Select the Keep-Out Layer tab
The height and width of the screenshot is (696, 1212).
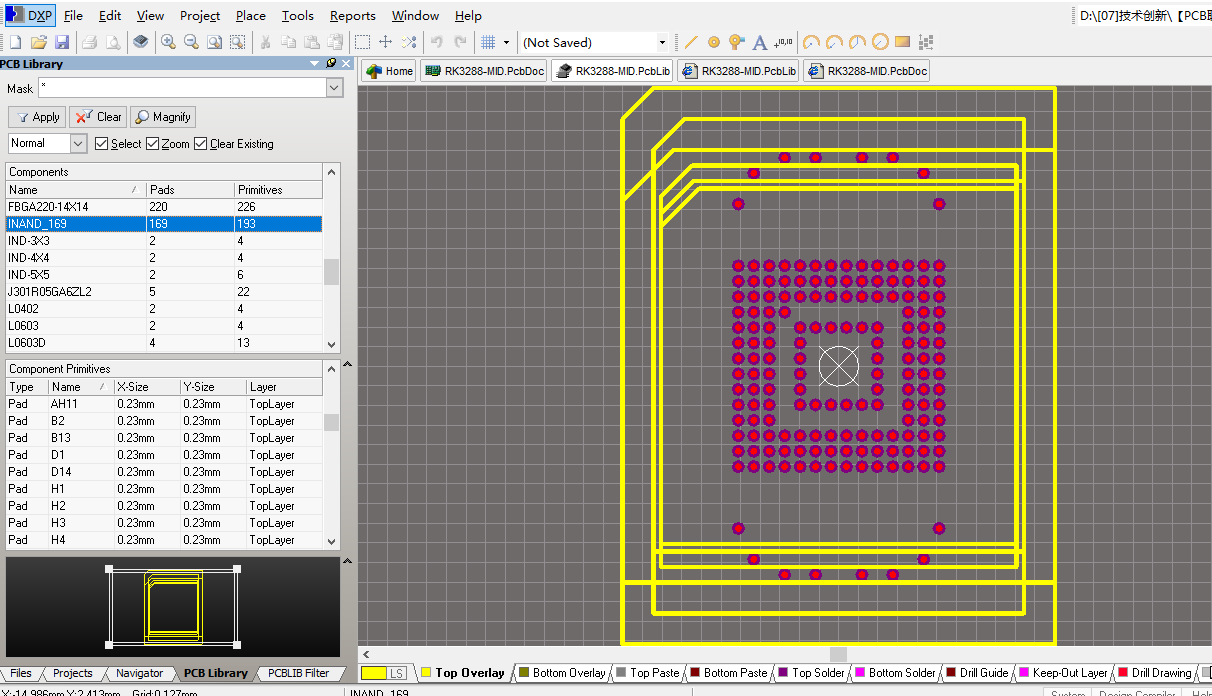click(1063, 673)
